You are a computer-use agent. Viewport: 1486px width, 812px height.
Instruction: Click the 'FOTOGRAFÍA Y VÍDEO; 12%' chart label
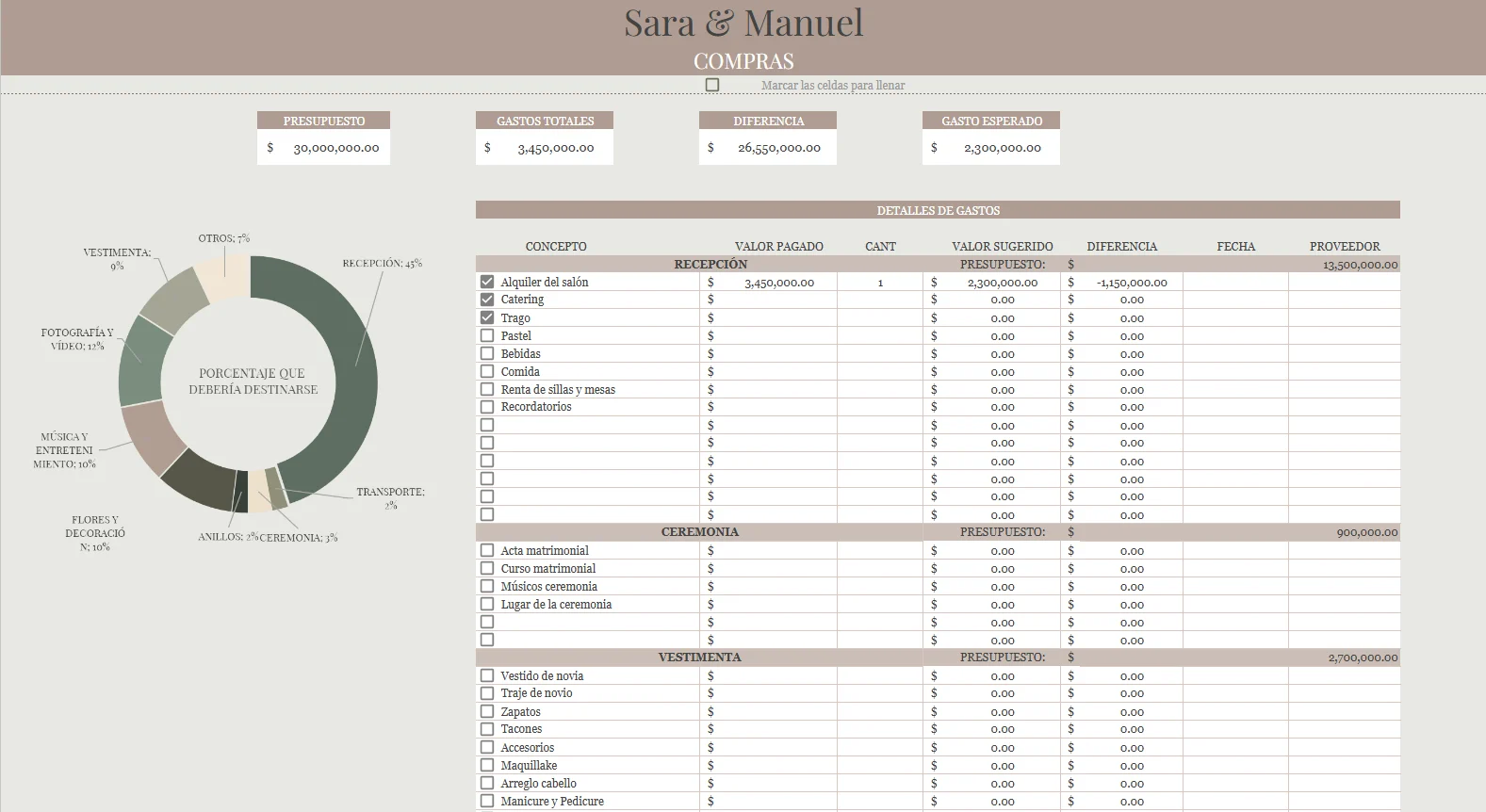tap(77, 339)
